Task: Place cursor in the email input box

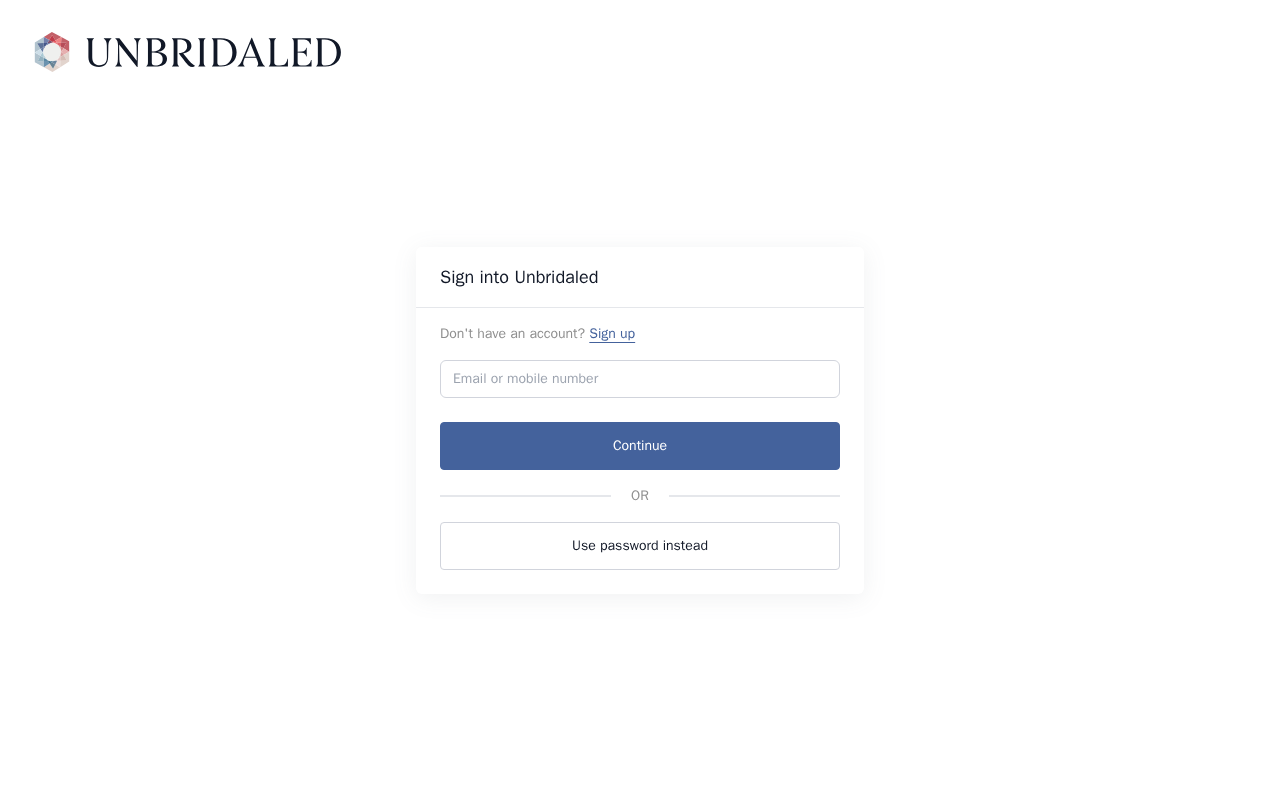Action: point(640,379)
